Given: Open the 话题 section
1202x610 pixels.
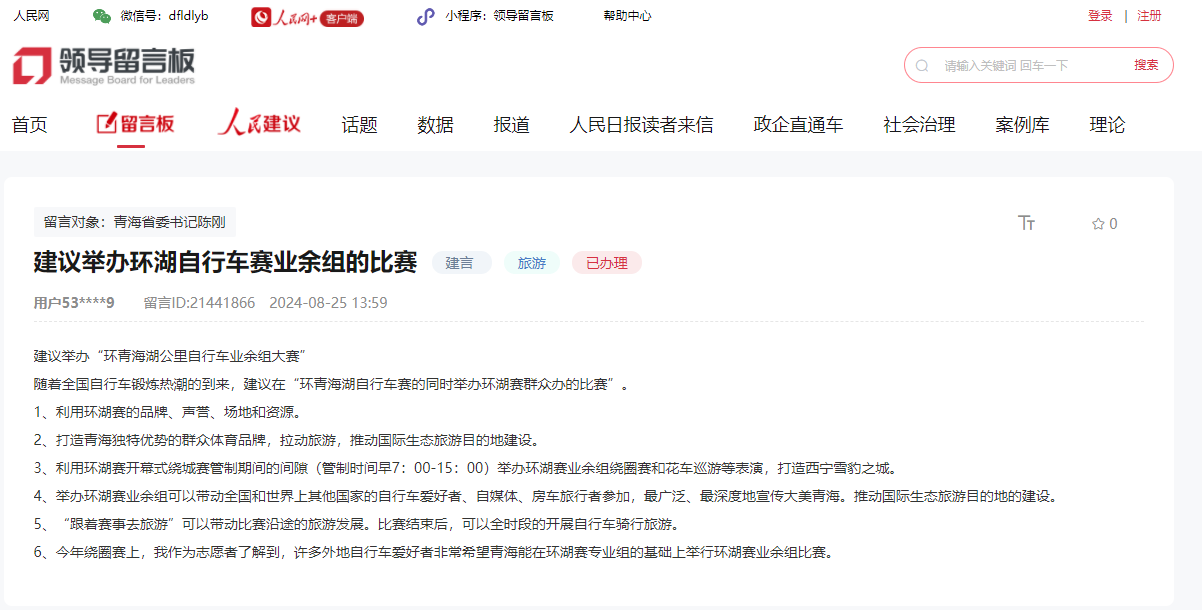Looking at the screenshot, I should point(358,124).
